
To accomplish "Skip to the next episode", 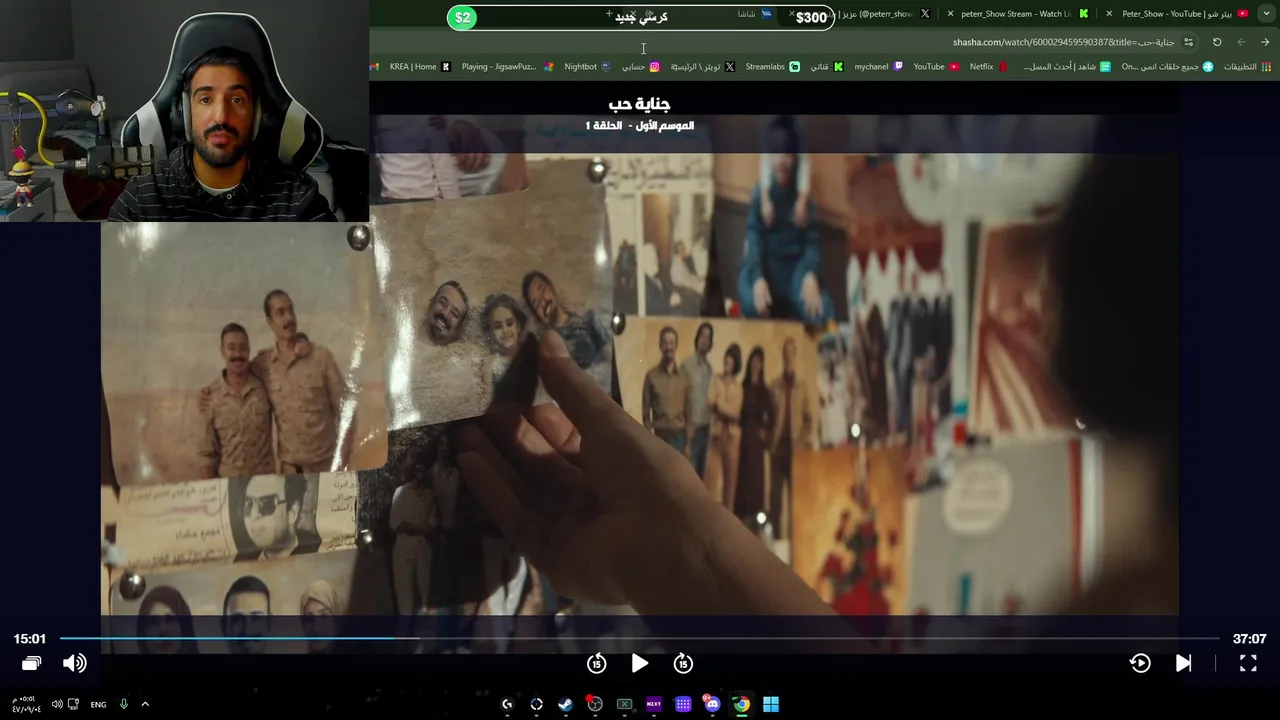I will click(1183, 663).
